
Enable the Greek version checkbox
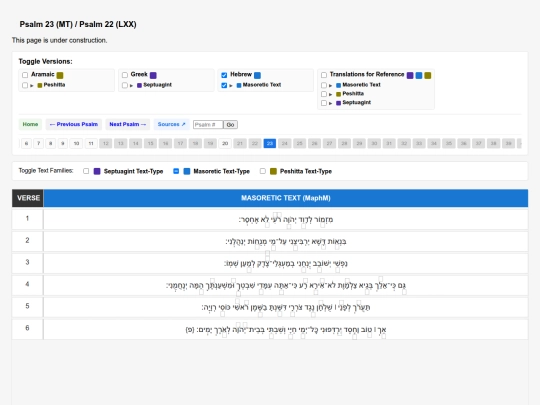(x=125, y=75)
